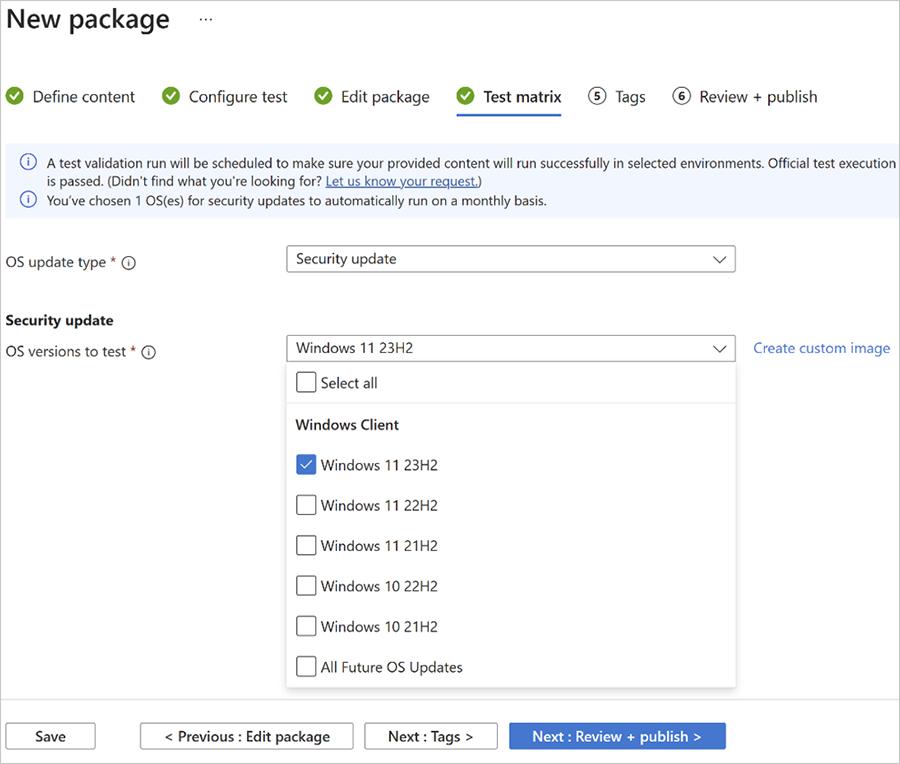The height and width of the screenshot is (764, 900).
Task: Follow the Let us know your request link
Action: (403, 181)
